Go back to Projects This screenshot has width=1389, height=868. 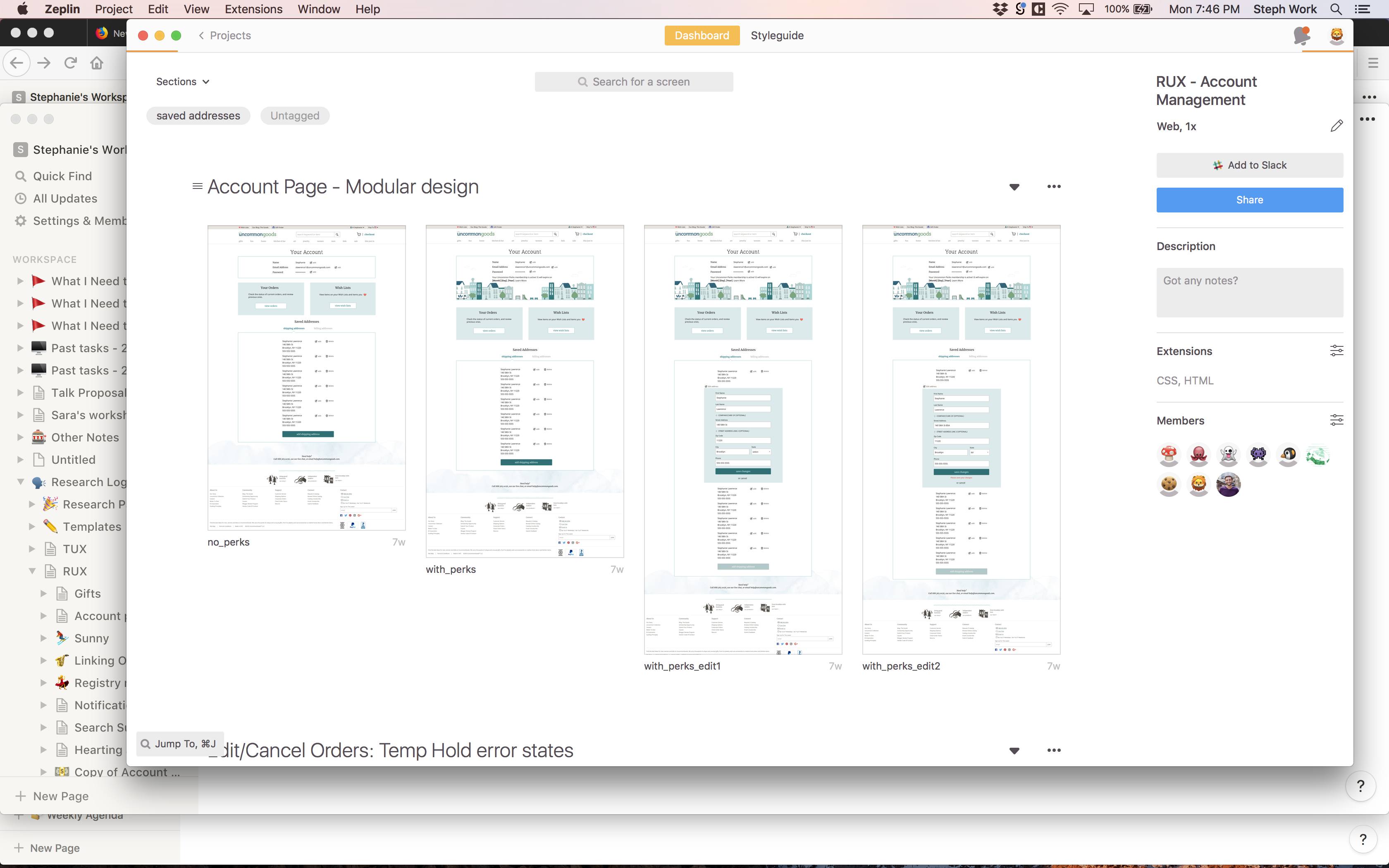224,36
